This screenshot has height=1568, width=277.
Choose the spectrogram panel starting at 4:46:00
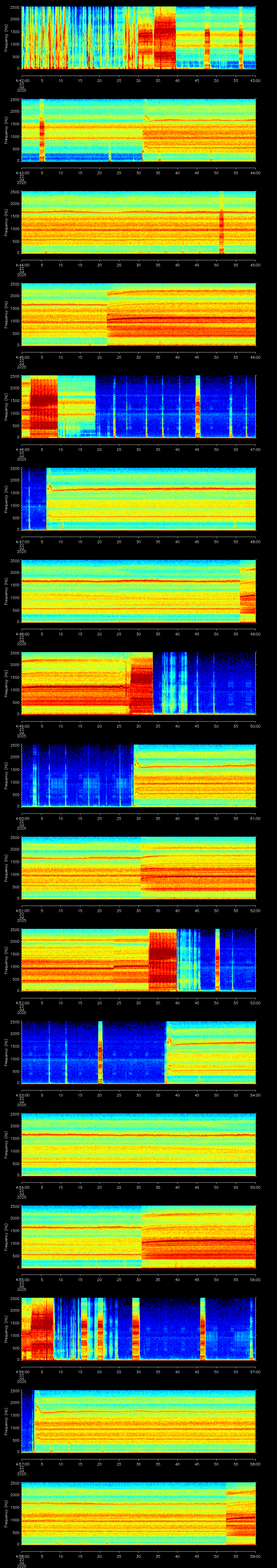pos(139,407)
